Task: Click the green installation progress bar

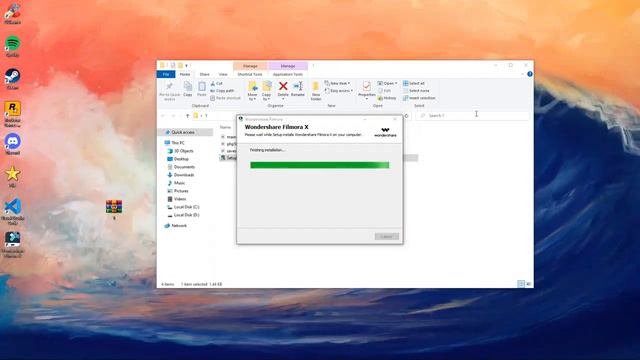Action: [320, 165]
